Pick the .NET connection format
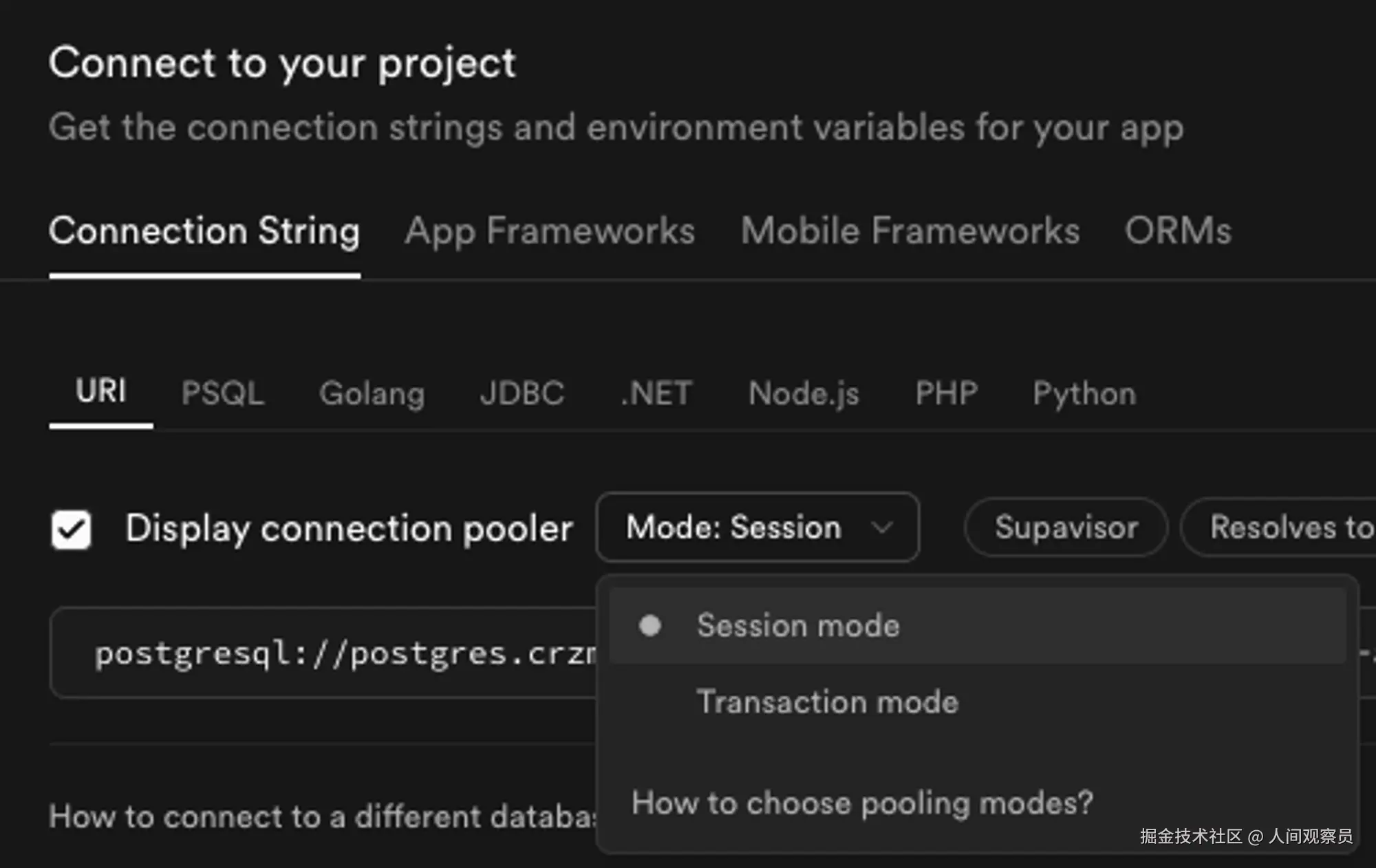Viewport: 1376px width, 868px height. [x=656, y=393]
